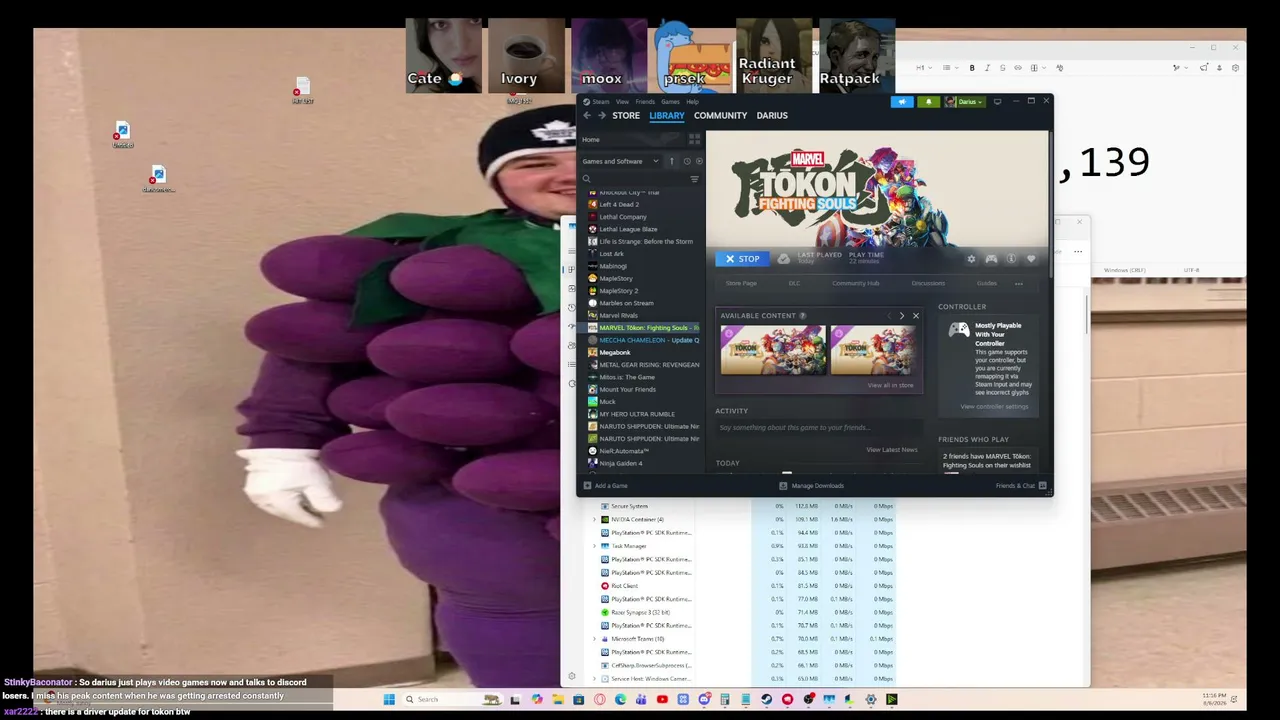Select Home in Steam library sidebar

tap(591, 139)
